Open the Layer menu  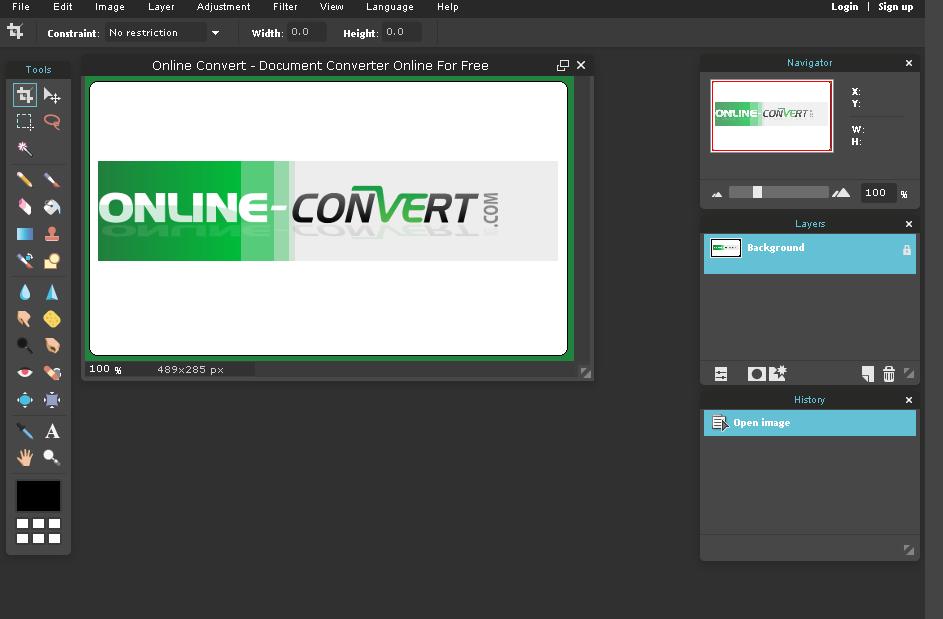tap(161, 7)
